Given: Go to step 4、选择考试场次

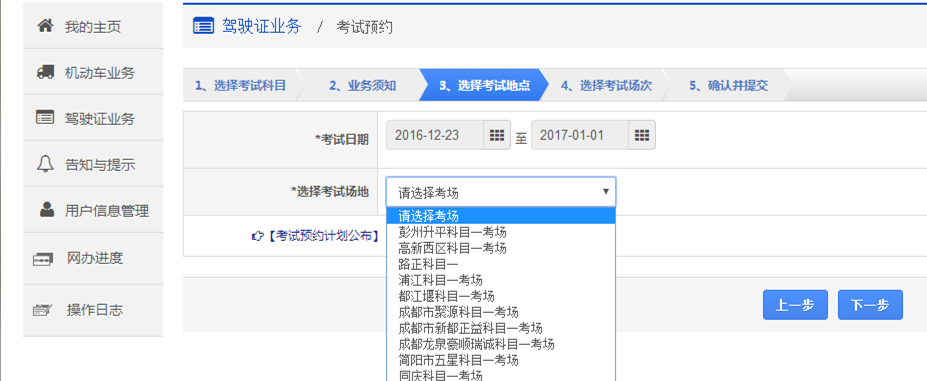Looking at the screenshot, I should 606,85.
